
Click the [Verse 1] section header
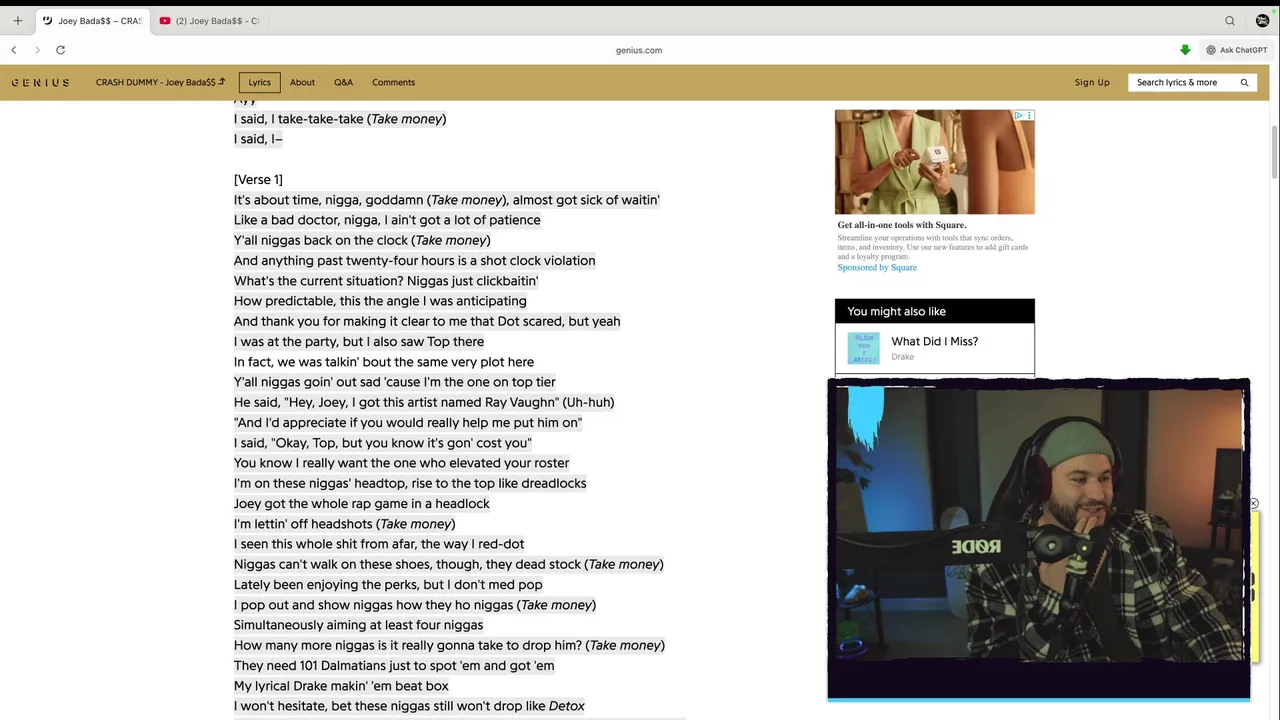coord(258,179)
